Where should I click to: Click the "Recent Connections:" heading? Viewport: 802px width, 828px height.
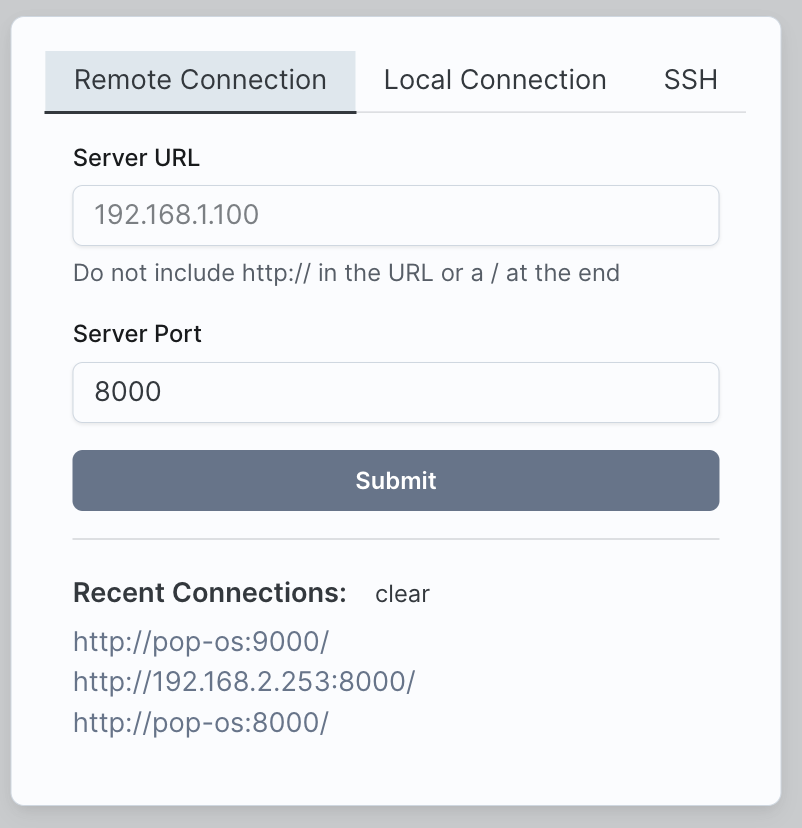pos(209,593)
